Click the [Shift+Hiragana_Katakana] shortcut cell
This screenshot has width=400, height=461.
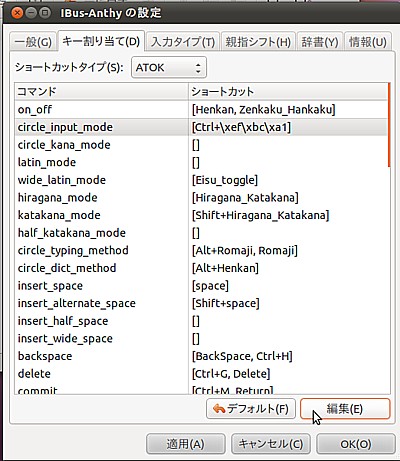click(288, 215)
